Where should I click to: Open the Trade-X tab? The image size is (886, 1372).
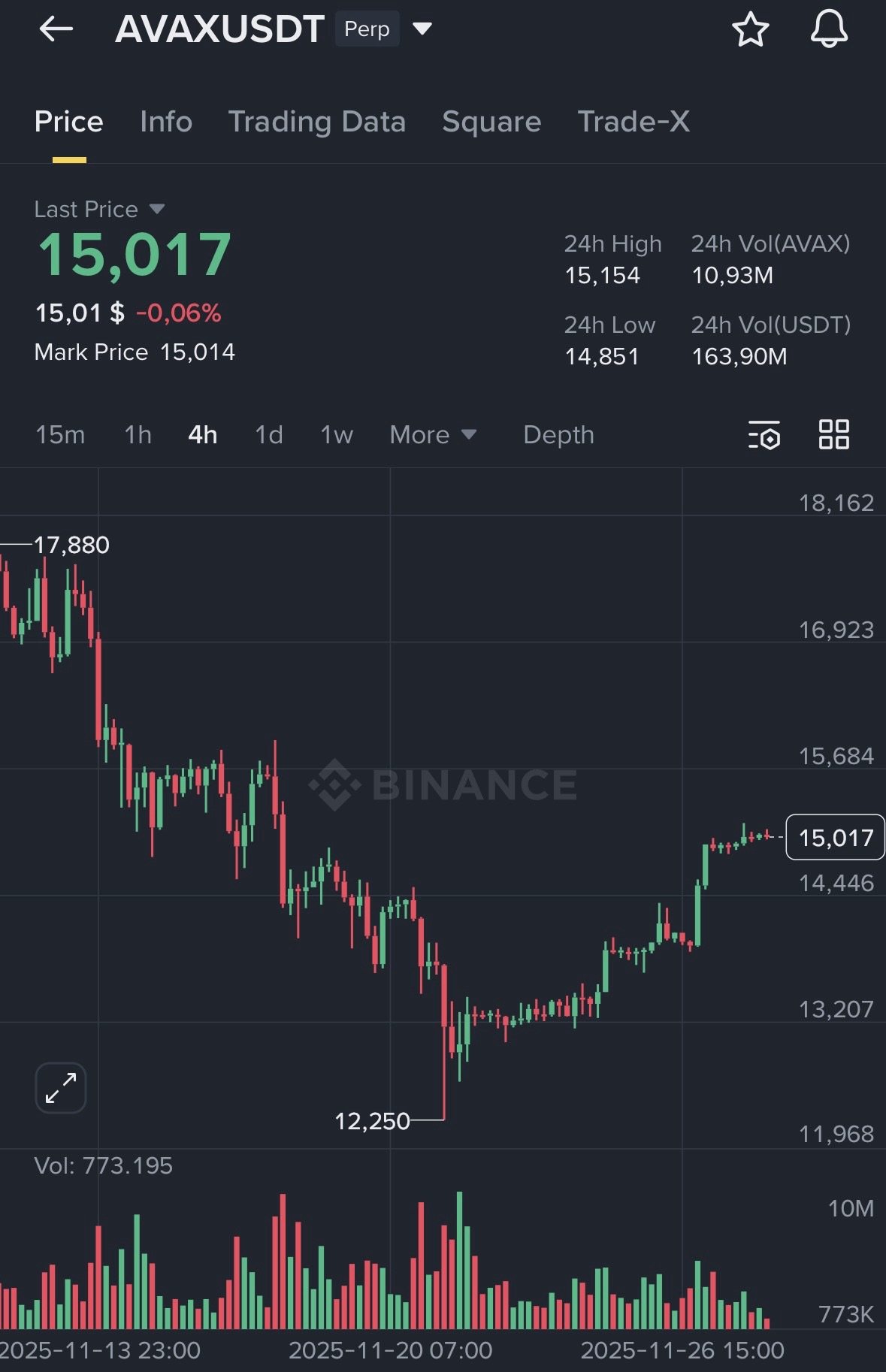pyautogui.click(x=634, y=122)
